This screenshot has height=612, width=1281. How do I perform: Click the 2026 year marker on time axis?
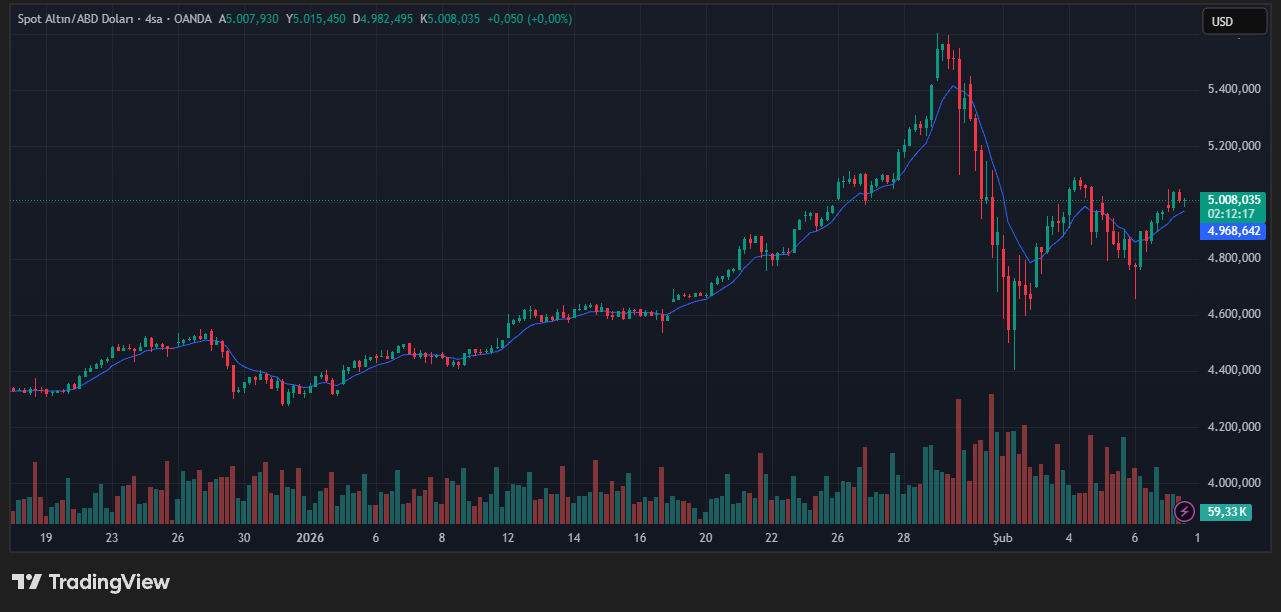(310, 537)
